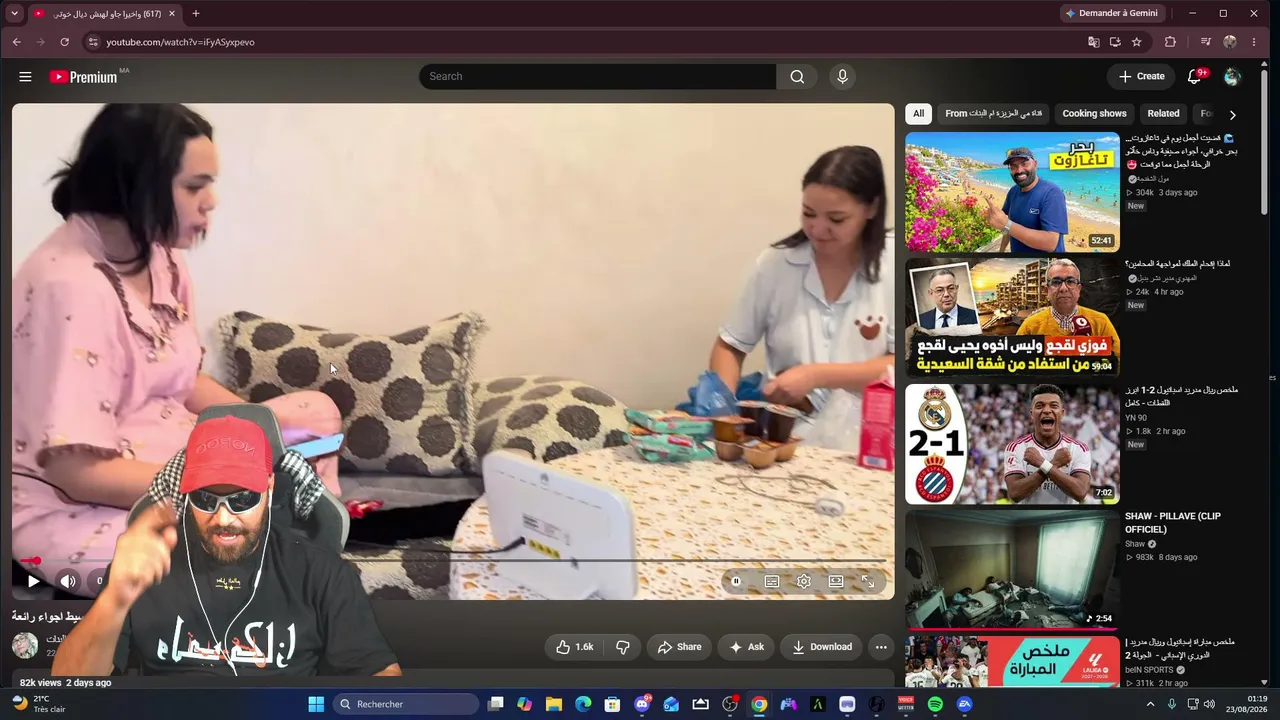Select the Related filter chip
1280x720 pixels.
pos(1163,114)
